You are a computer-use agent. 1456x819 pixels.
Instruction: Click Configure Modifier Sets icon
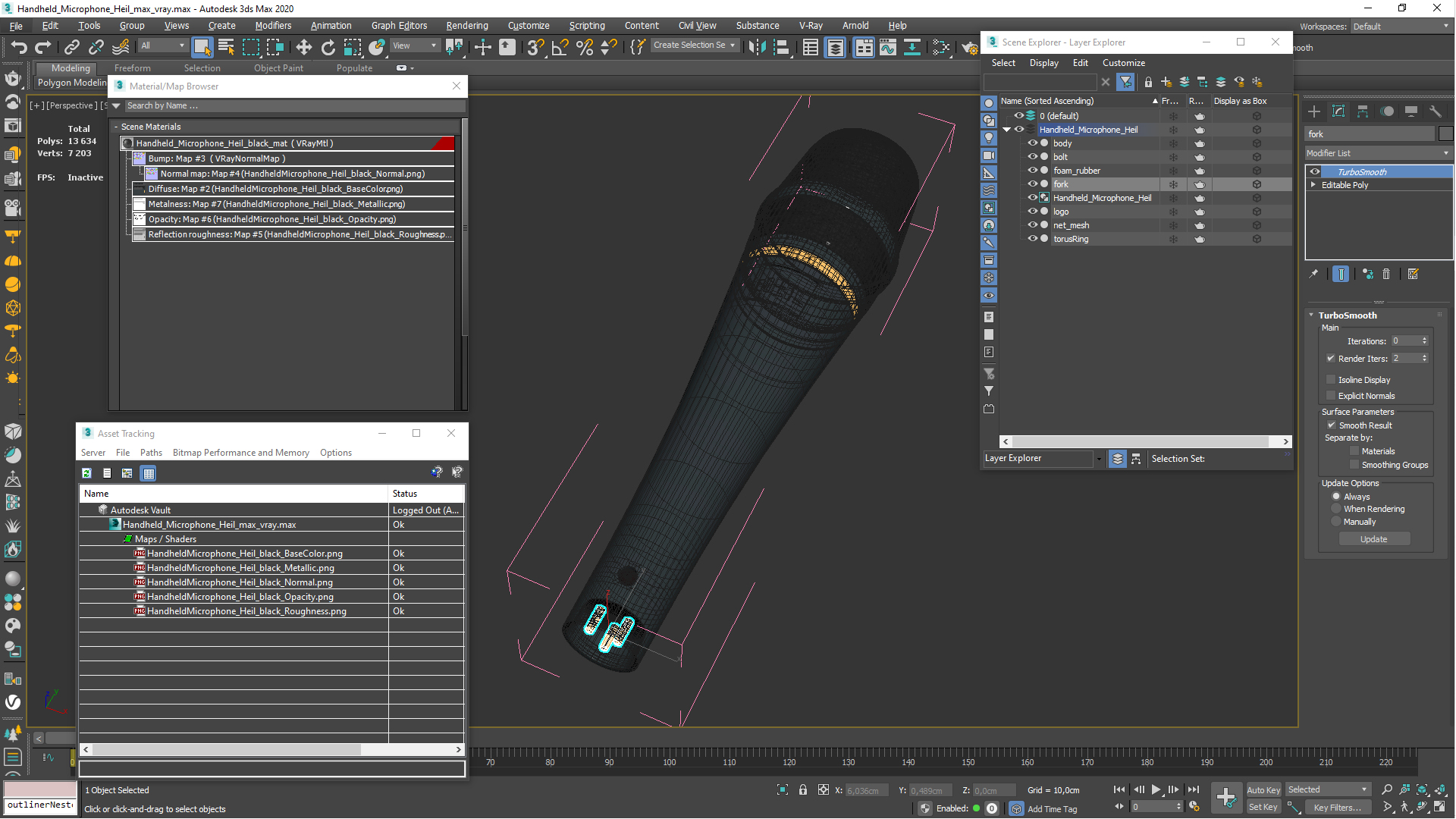(x=1414, y=275)
